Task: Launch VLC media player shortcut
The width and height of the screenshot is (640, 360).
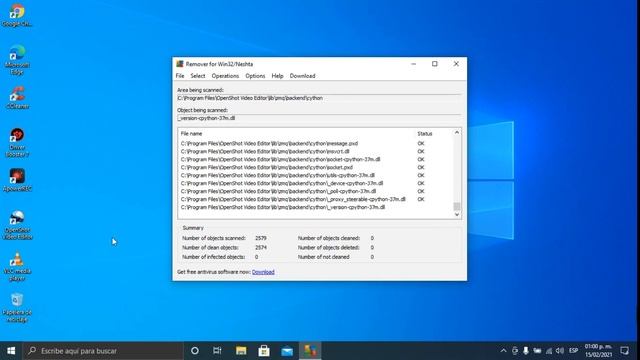Action: point(17,267)
